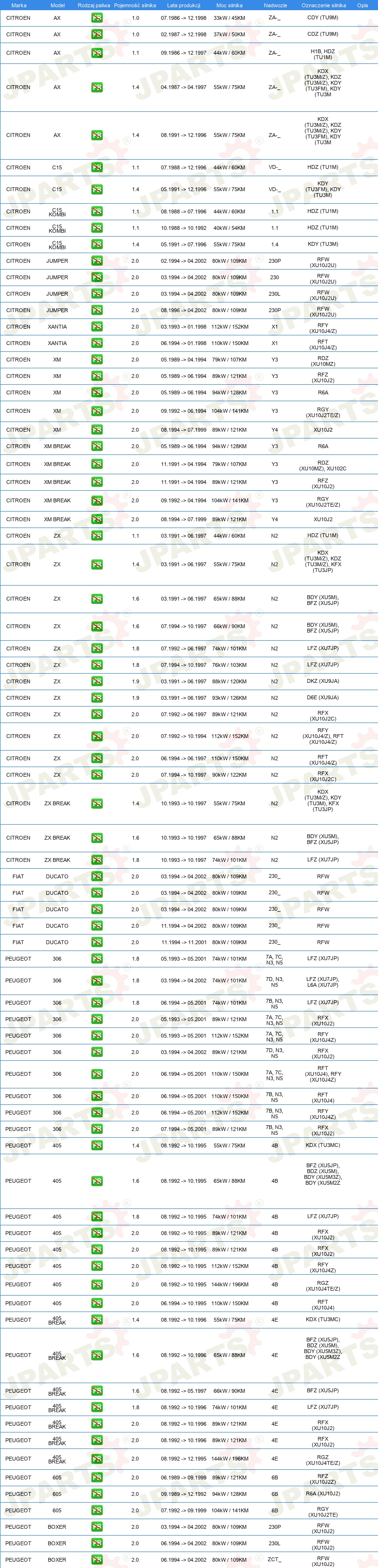Select fuel icon in ZX BREAK 1.8 row
The height and width of the screenshot is (1568, 378).
tap(97, 860)
